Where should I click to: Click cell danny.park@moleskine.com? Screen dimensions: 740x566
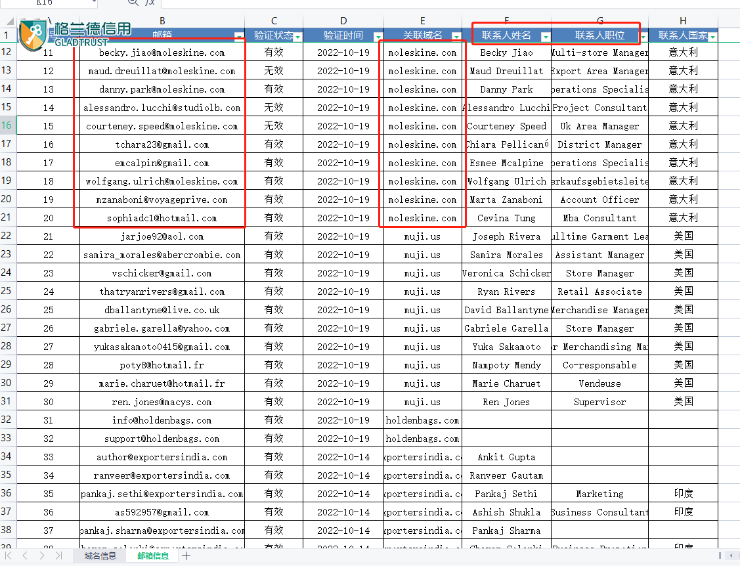[162, 89]
